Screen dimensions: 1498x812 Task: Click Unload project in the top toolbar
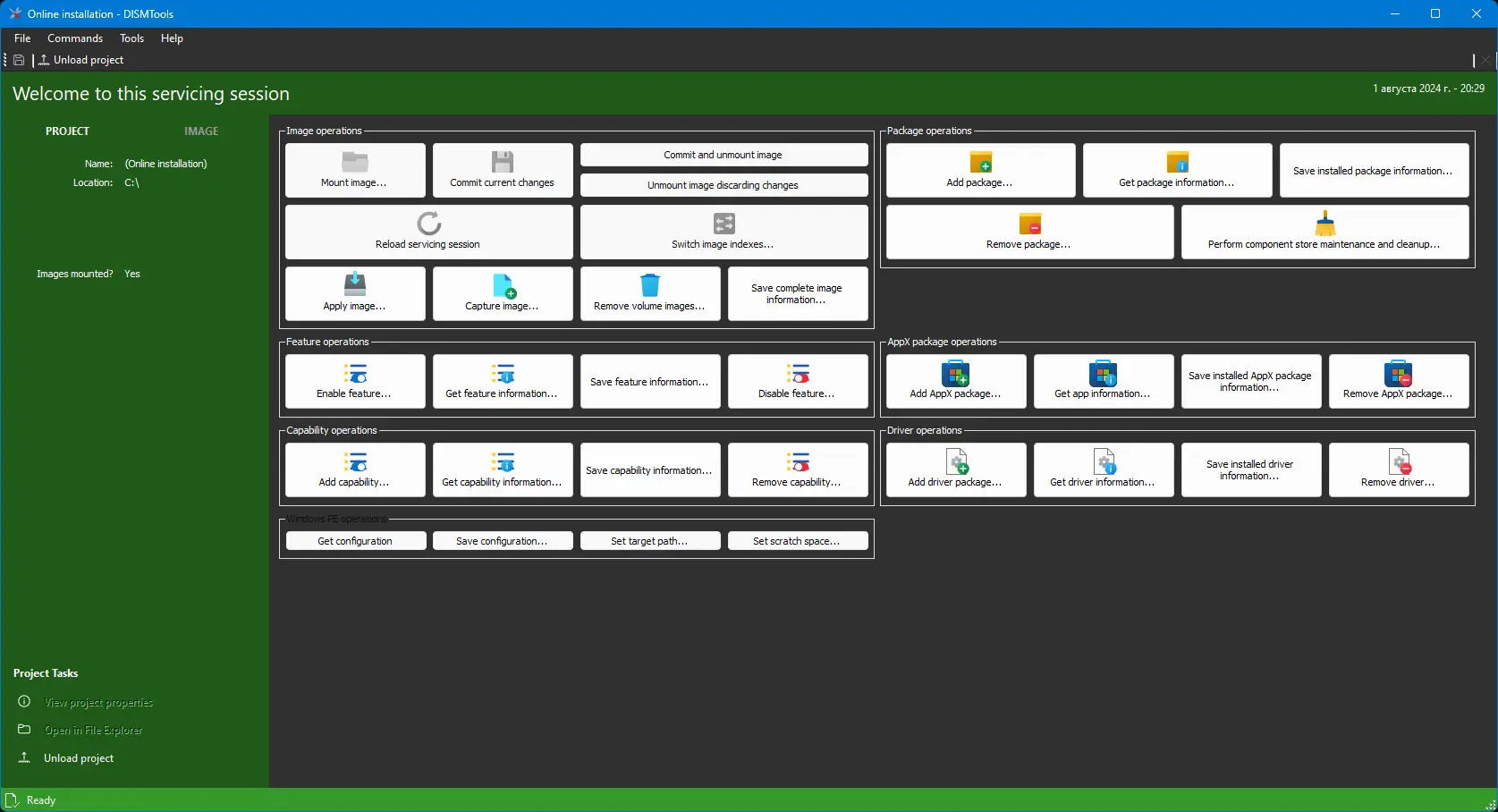[x=81, y=60]
